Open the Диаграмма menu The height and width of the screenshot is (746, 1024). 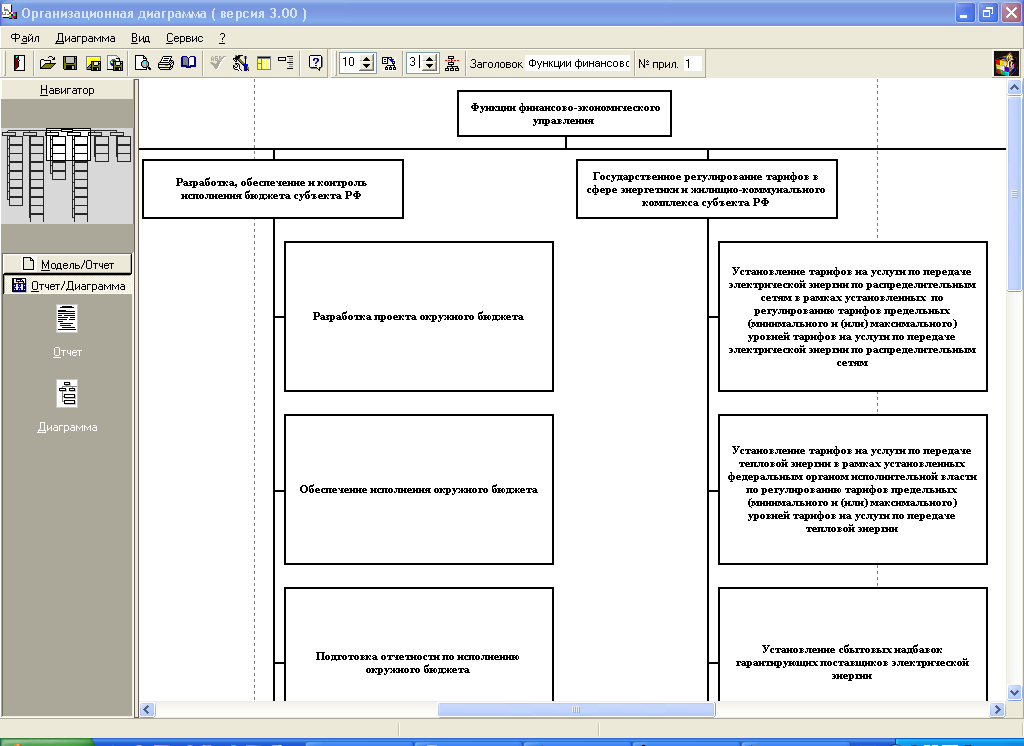(x=86, y=38)
